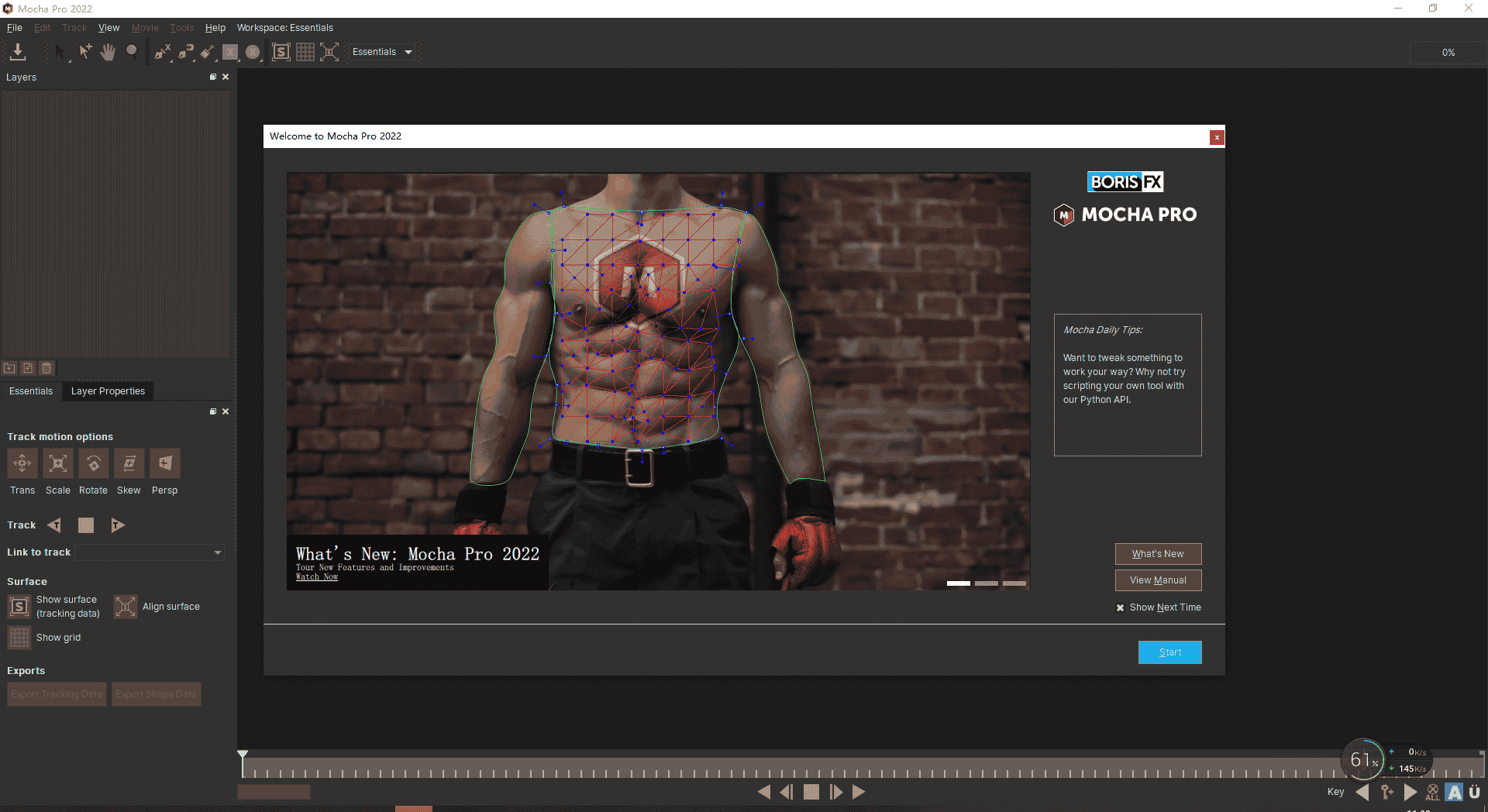Screen dimensions: 1488x812
Task: Toggle Scale motion tracking option
Action: (x=58, y=463)
